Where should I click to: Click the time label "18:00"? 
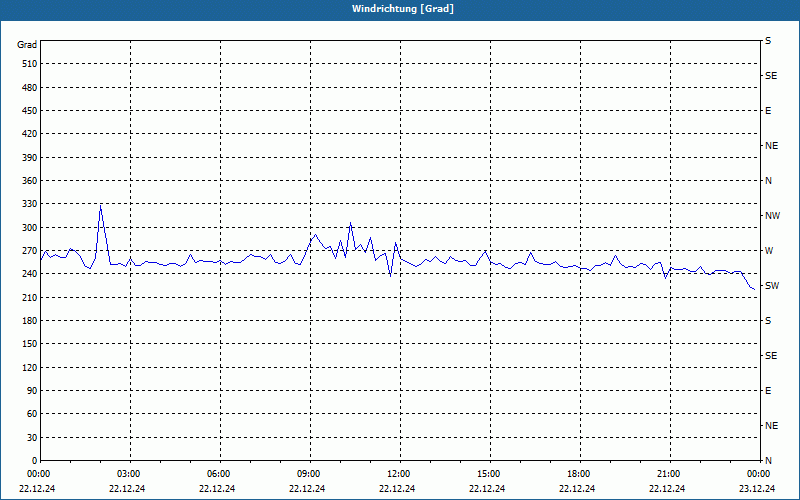point(580,474)
